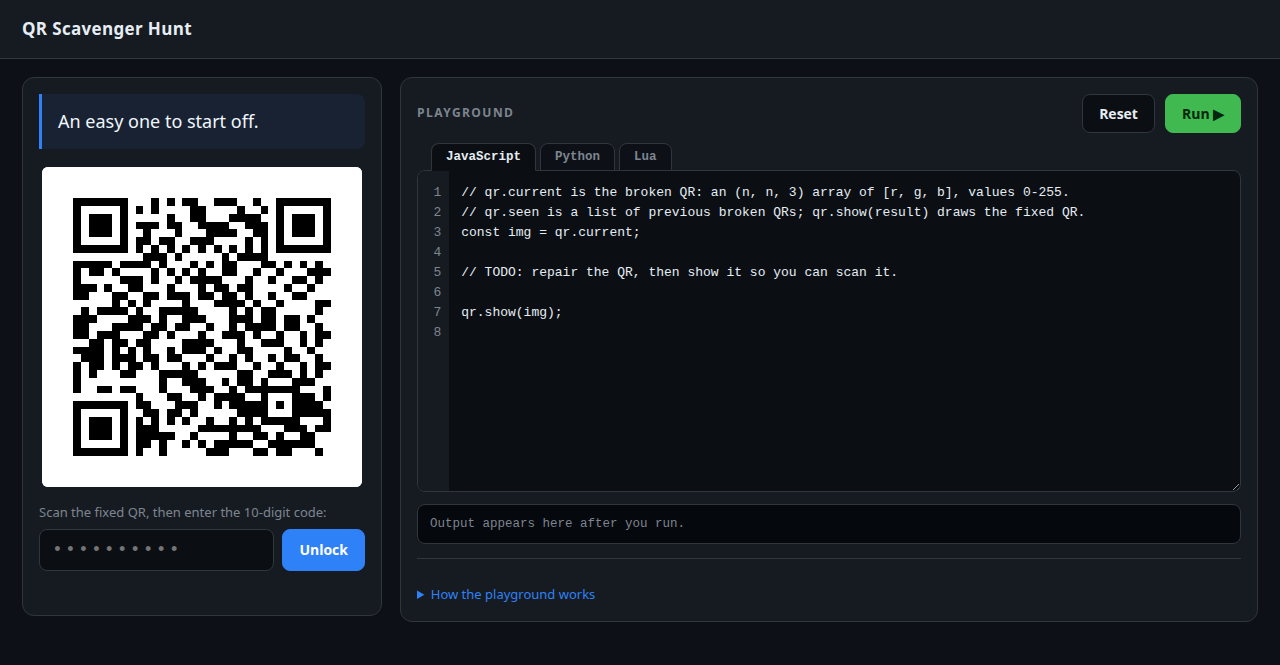Image resolution: width=1280 pixels, height=665 pixels.
Task: Click the first comment line about qr.current
Action: (765, 192)
